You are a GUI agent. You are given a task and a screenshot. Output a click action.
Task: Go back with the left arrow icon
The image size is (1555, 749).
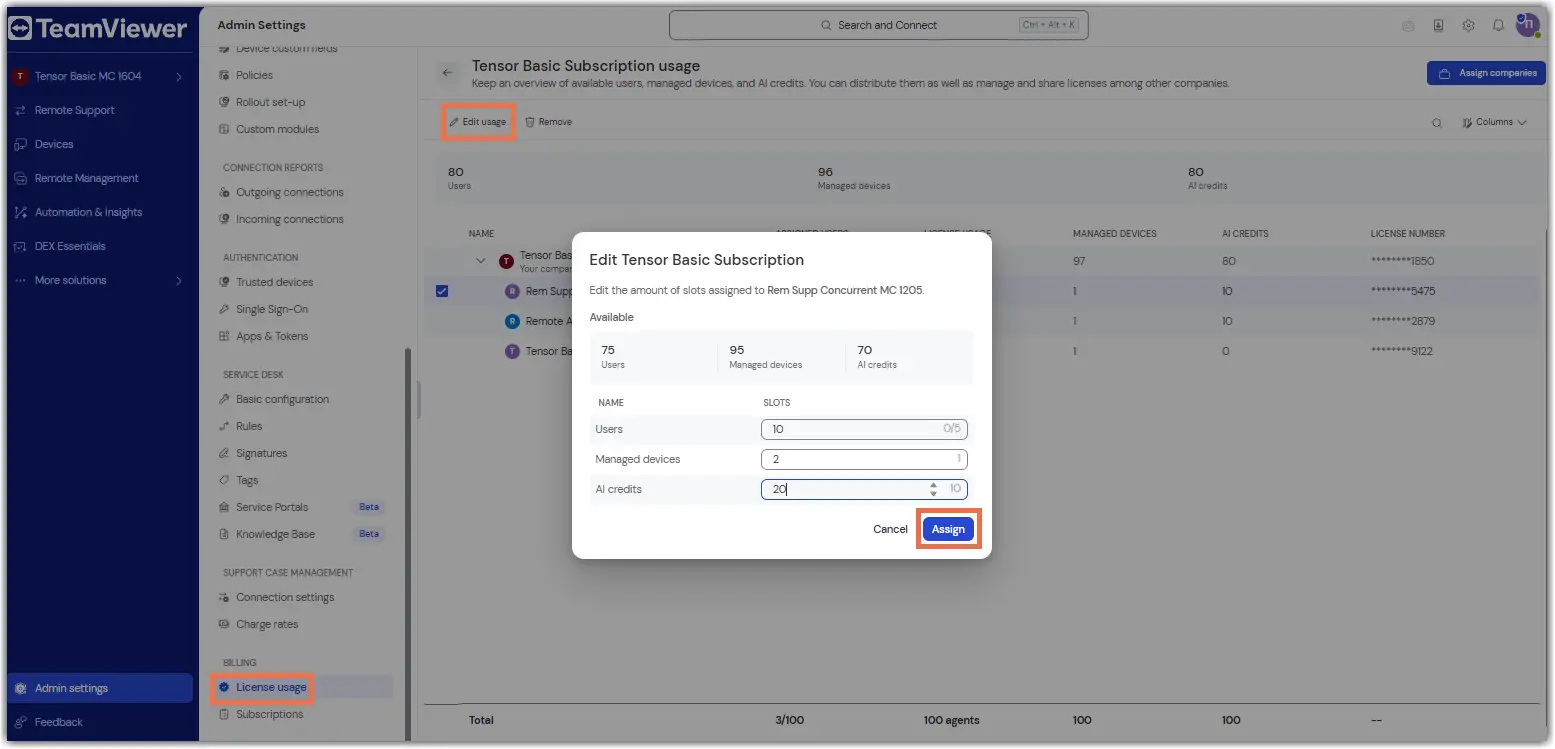pyautogui.click(x=448, y=73)
